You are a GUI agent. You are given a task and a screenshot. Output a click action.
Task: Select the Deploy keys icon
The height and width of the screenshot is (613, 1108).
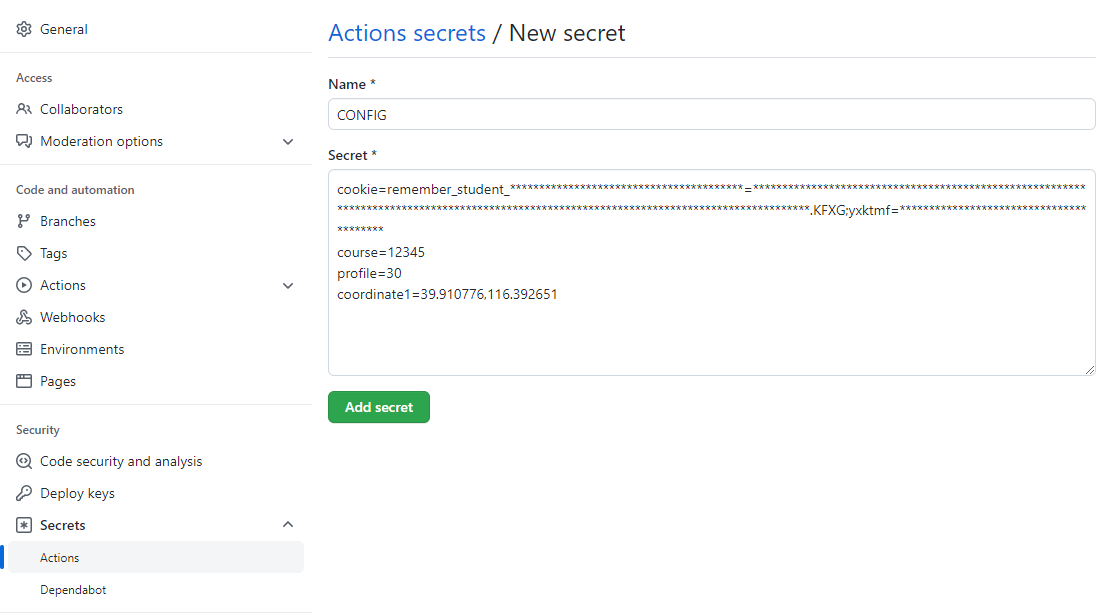(23, 493)
